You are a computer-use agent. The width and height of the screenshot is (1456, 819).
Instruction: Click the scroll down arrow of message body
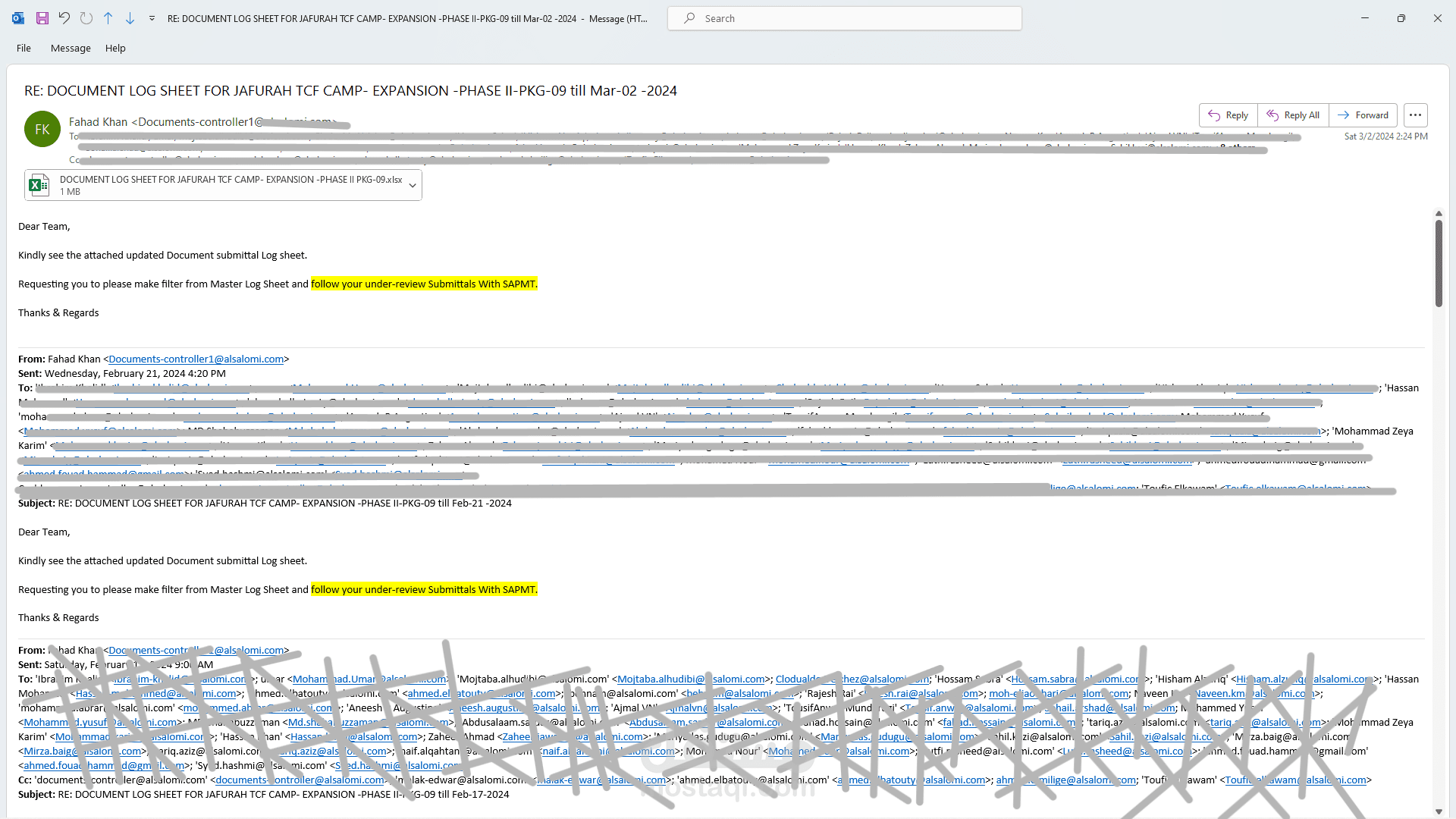1439,811
